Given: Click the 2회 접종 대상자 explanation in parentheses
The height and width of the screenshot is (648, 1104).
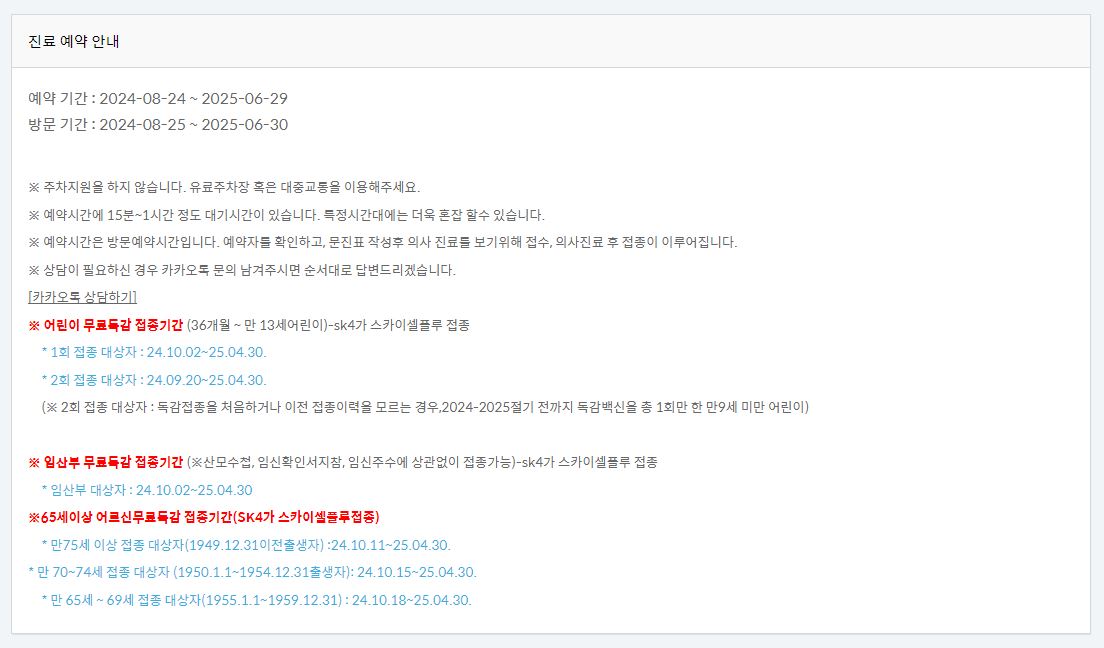Looking at the screenshot, I should tap(425, 407).
